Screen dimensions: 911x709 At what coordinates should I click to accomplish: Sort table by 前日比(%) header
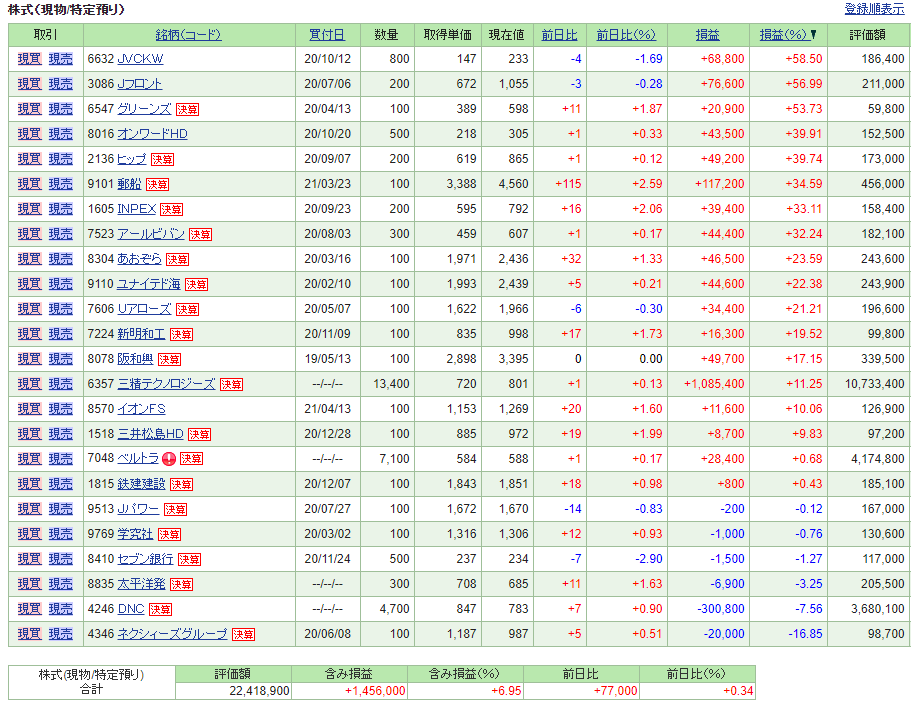626,35
